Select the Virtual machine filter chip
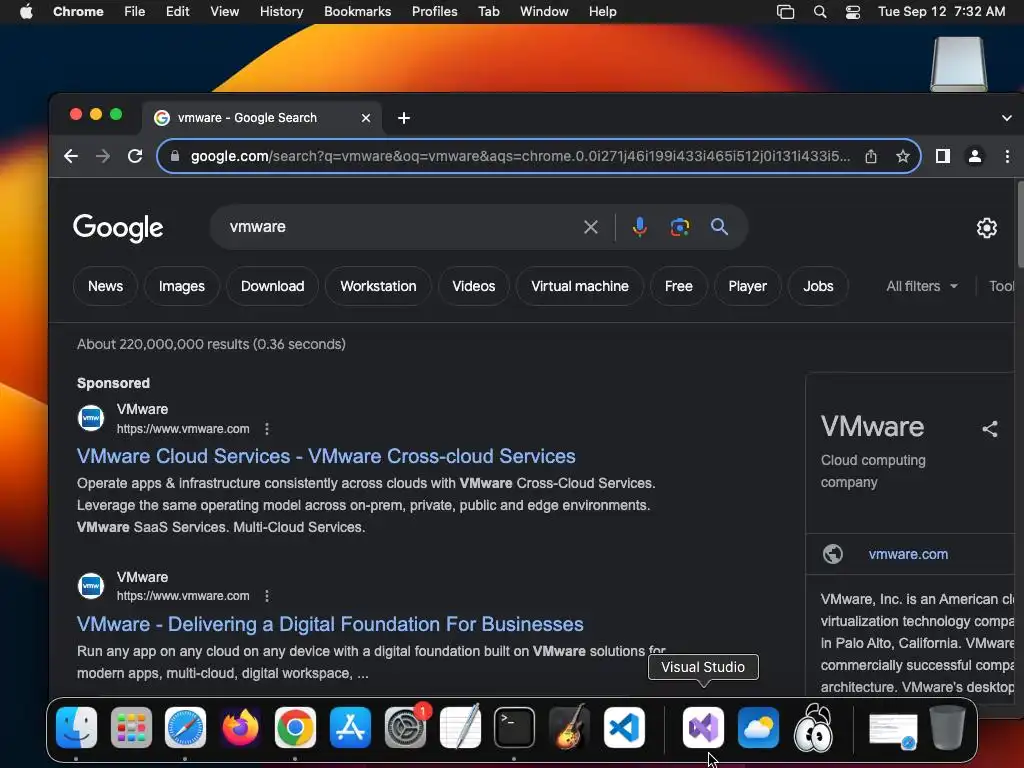 click(580, 286)
